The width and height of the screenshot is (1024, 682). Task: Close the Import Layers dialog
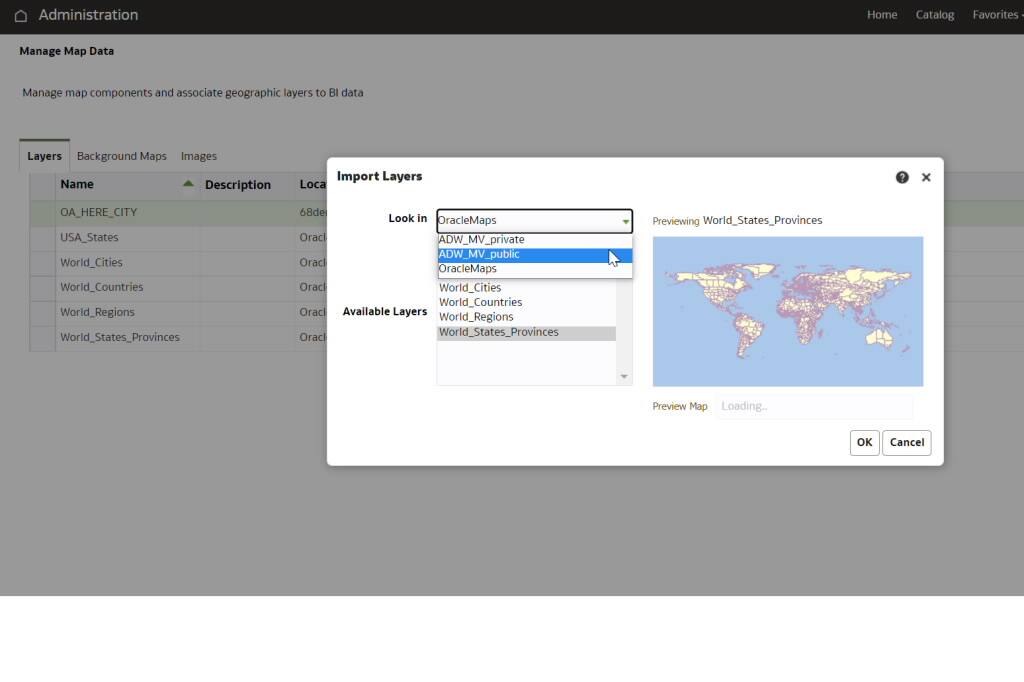pos(926,177)
